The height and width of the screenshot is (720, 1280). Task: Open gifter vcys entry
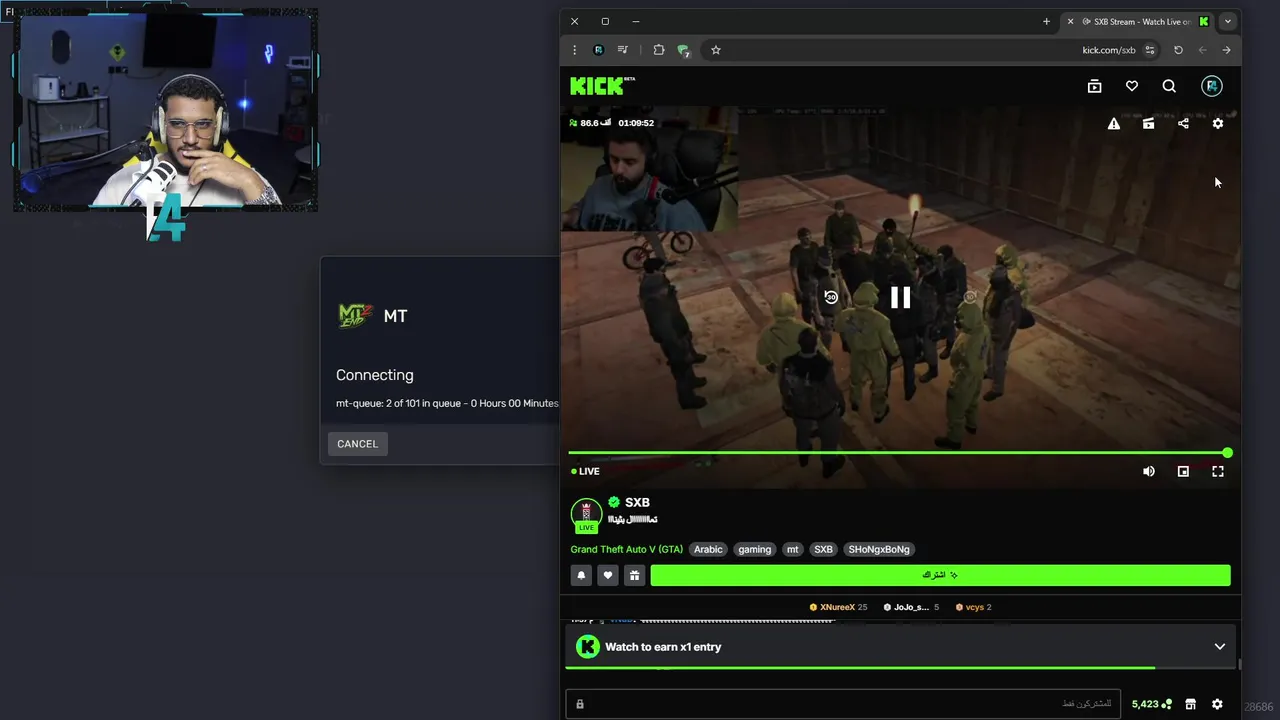pyautogui.click(x=973, y=607)
